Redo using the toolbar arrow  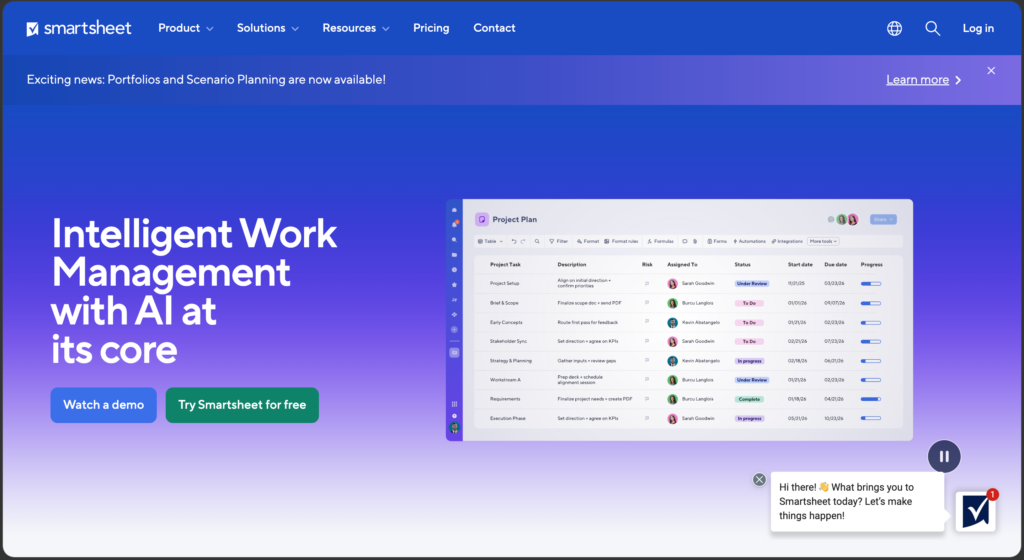tap(523, 241)
